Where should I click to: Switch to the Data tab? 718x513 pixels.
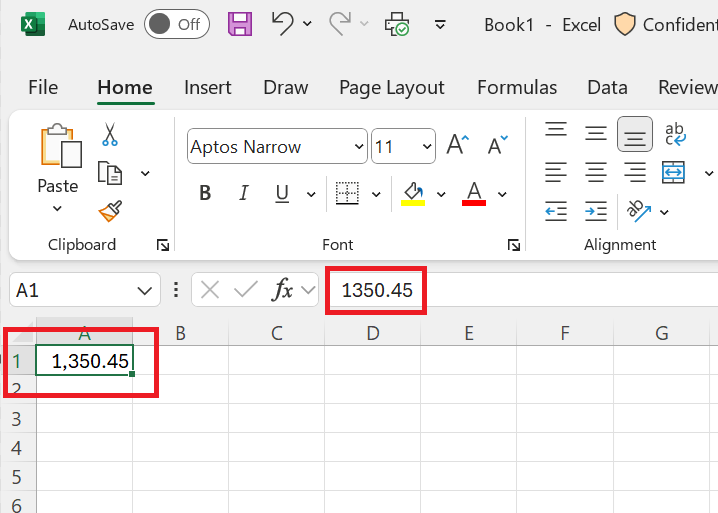(x=607, y=87)
